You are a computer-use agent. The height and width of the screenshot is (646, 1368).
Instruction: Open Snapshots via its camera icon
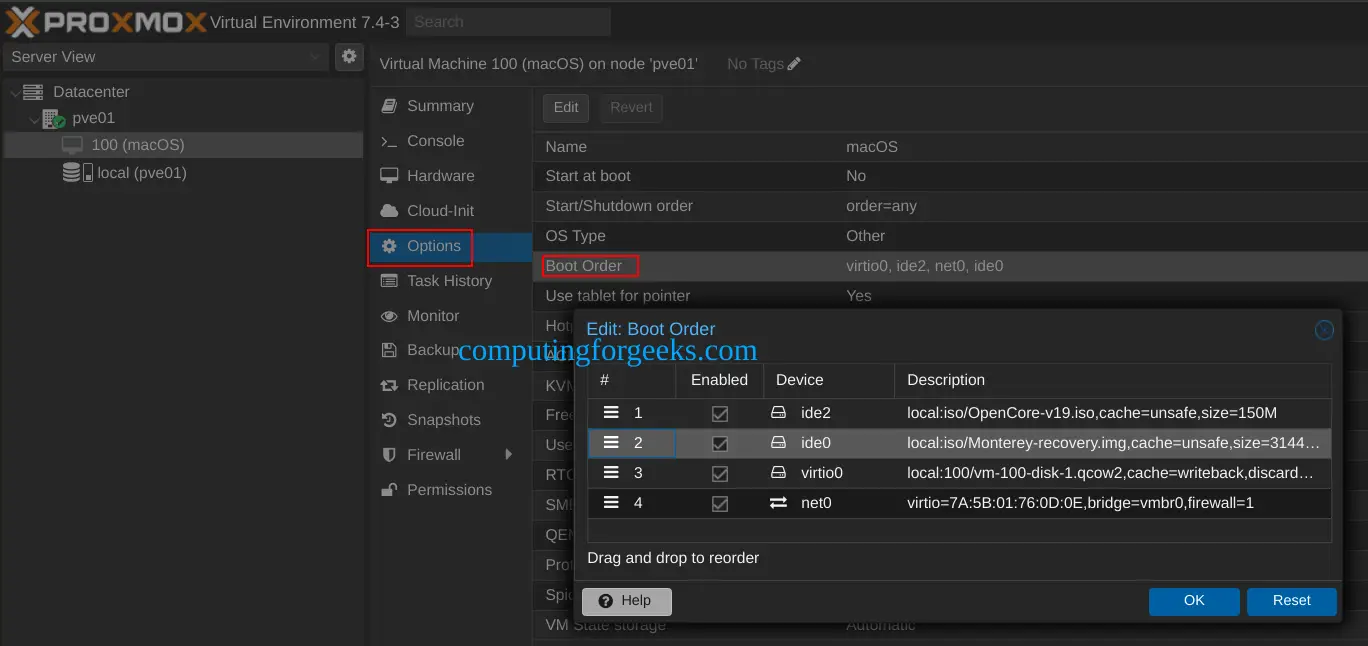[389, 420]
